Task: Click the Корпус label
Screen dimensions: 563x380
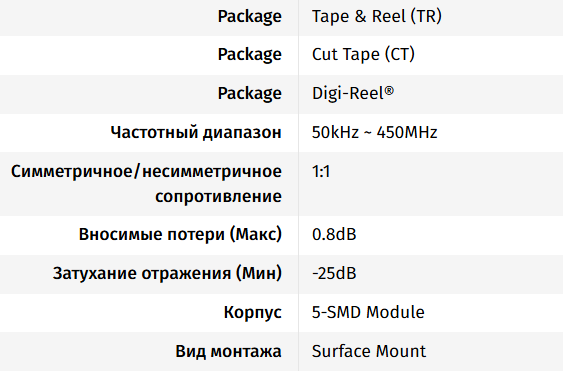Action: 253,312
